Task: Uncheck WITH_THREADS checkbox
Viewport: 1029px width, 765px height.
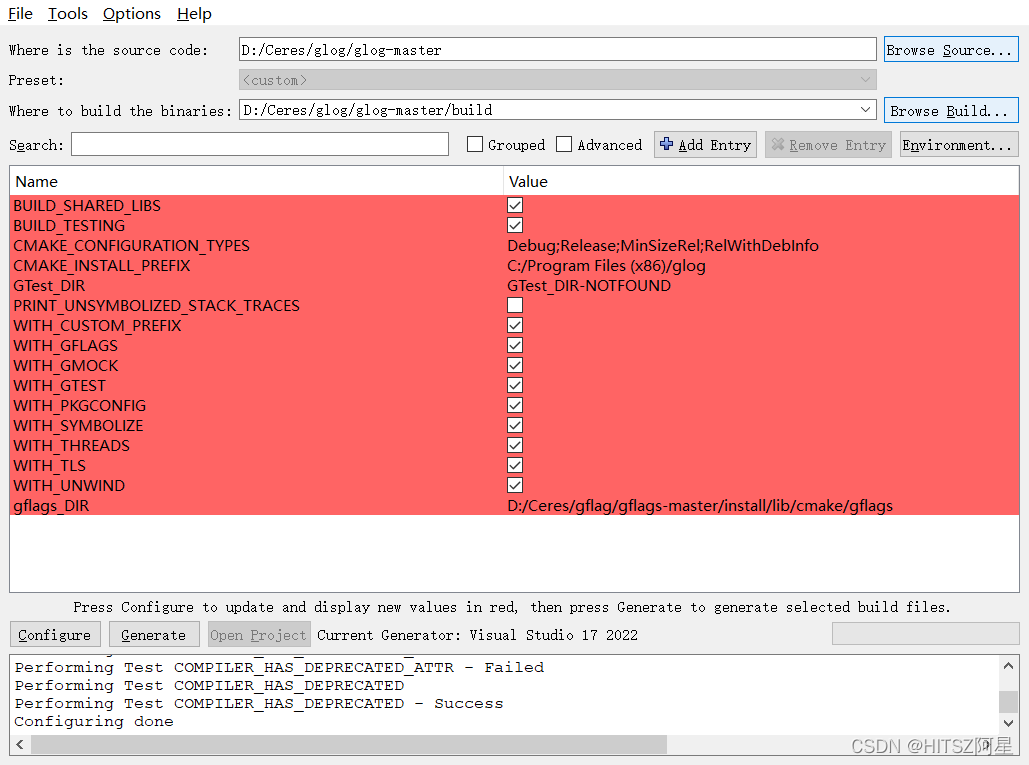Action: [515, 445]
